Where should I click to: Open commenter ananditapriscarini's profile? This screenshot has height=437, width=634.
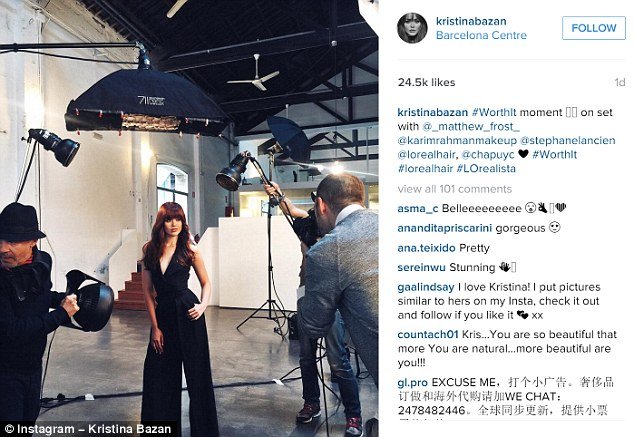point(444,228)
